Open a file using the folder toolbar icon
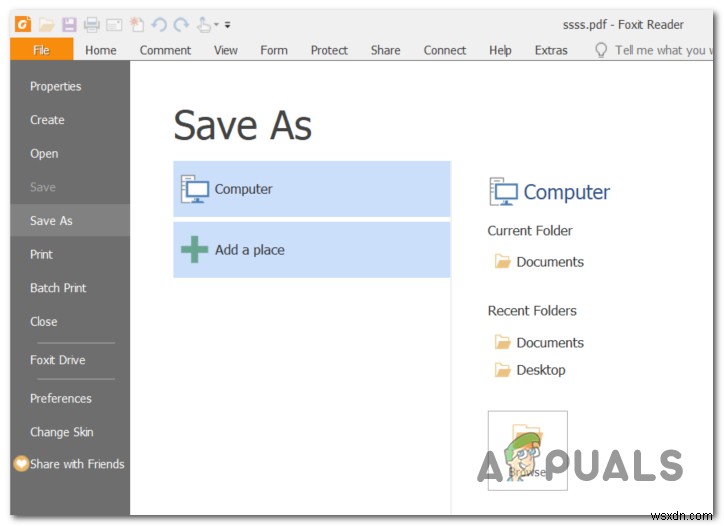Screen dimensions: 724x526 [x=46, y=24]
